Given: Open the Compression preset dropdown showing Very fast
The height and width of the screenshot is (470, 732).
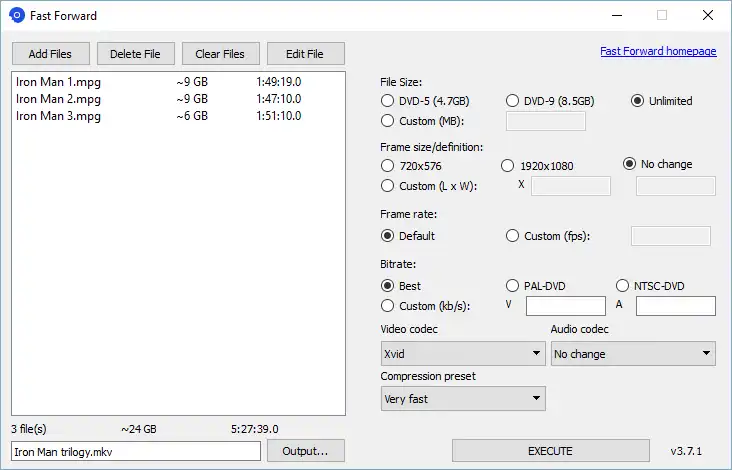Looking at the screenshot, I should [x=463, y=399].
